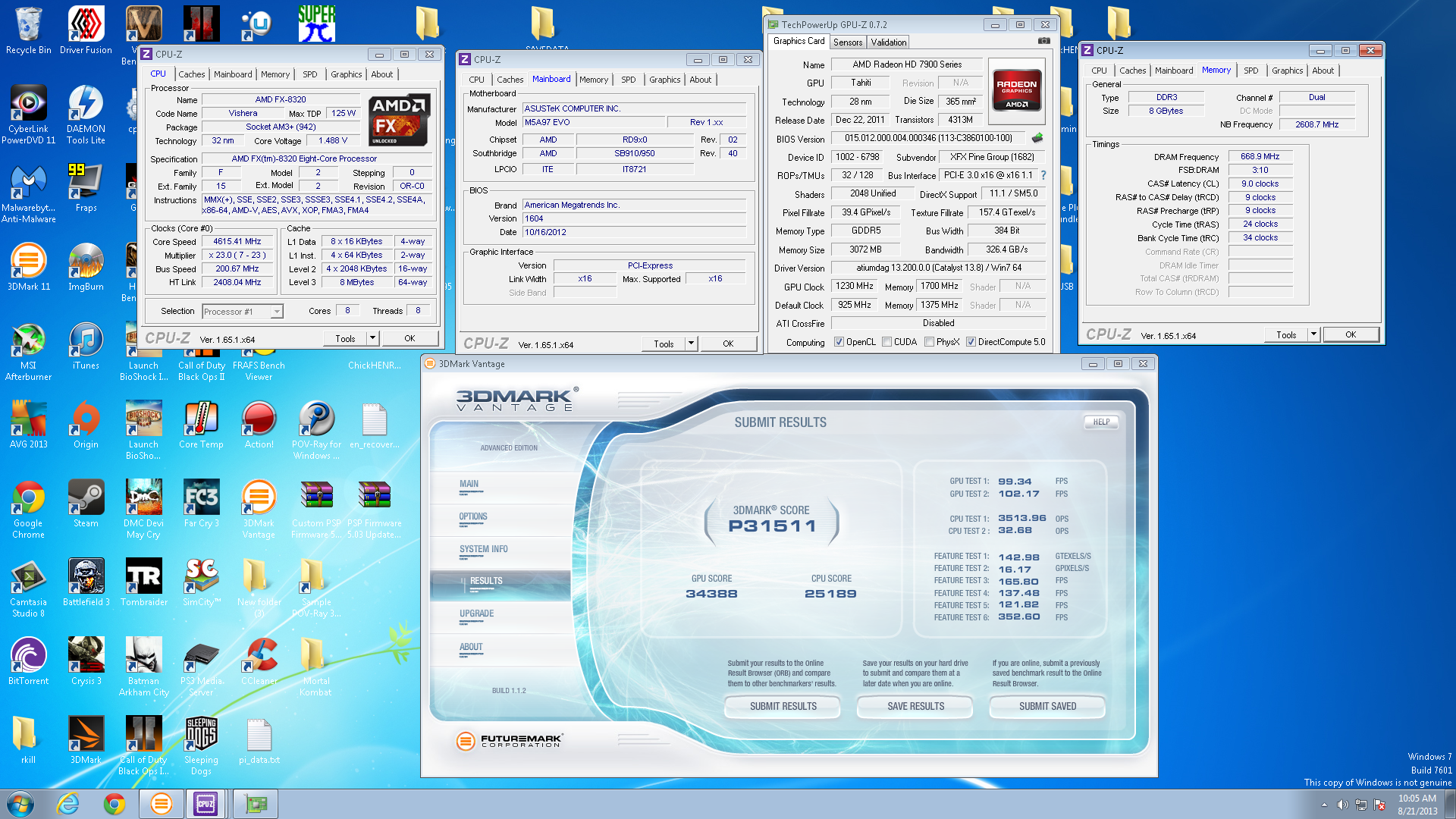1456x819 pixels.
Task: Open the Steam desktop icon
Action: coord(86,504)
